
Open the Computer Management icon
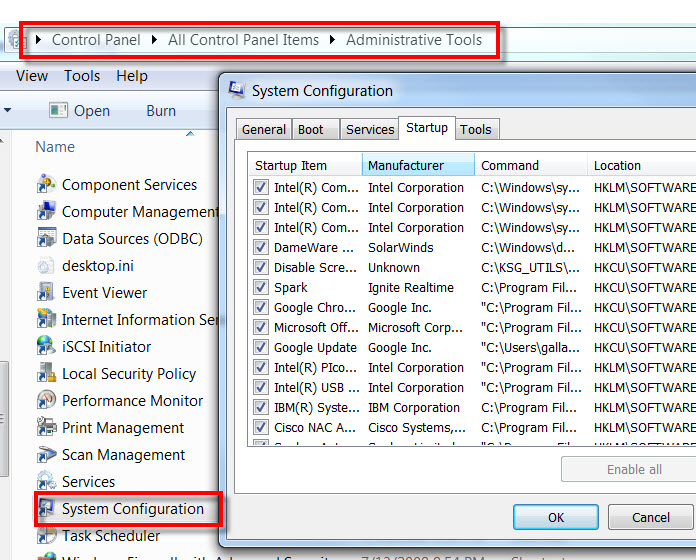[46, 211]
